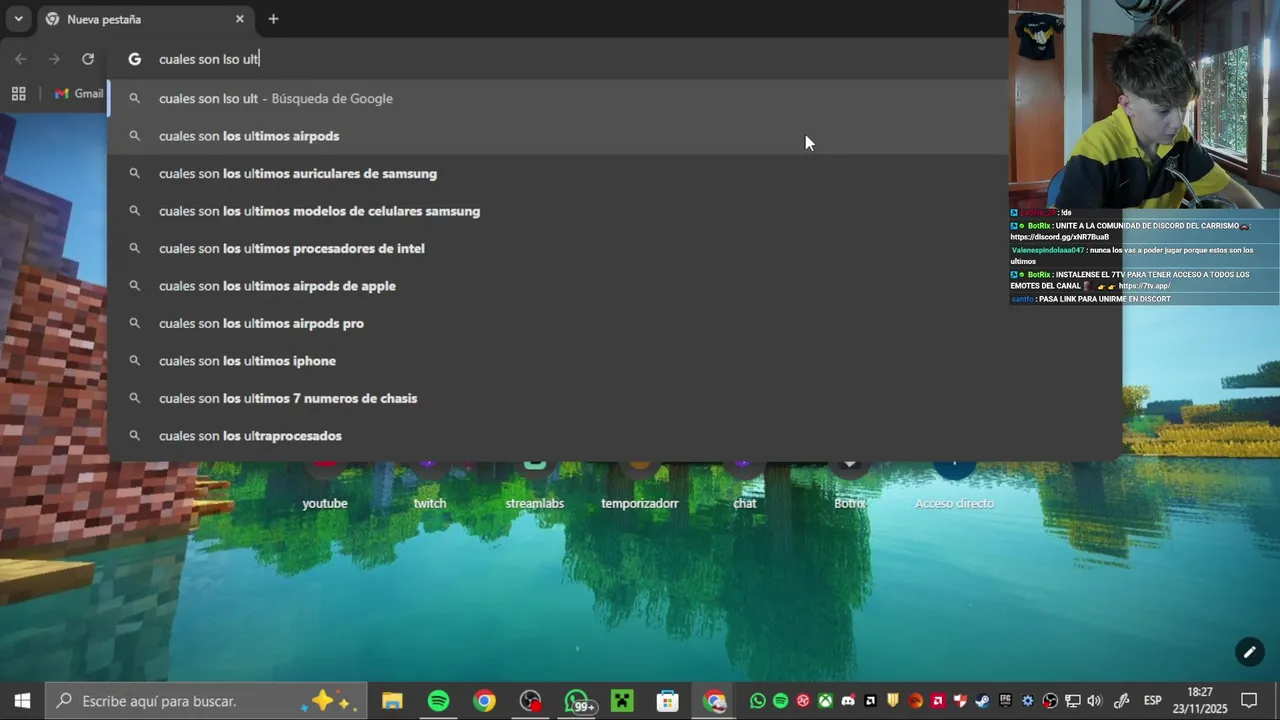Select suggestion 'los ultimos iphone'
This screenshot has height=720, width=1280.
614,361
